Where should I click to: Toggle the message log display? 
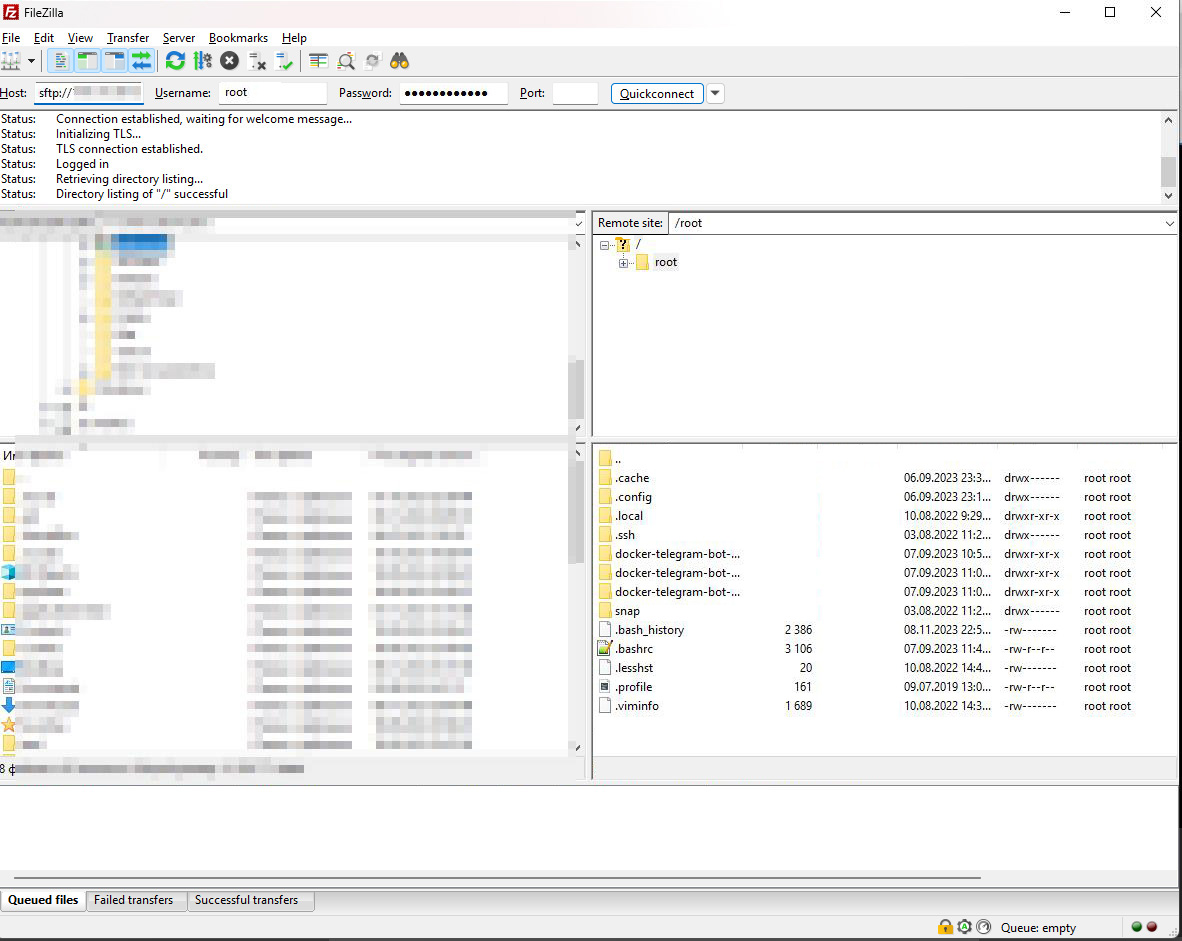pos(60,61)
